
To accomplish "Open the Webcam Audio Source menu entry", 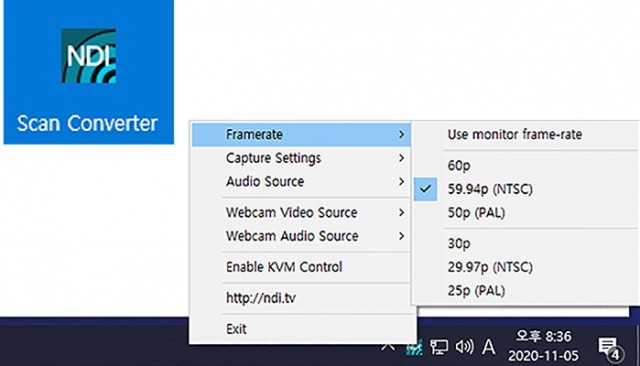I will 301,236.
